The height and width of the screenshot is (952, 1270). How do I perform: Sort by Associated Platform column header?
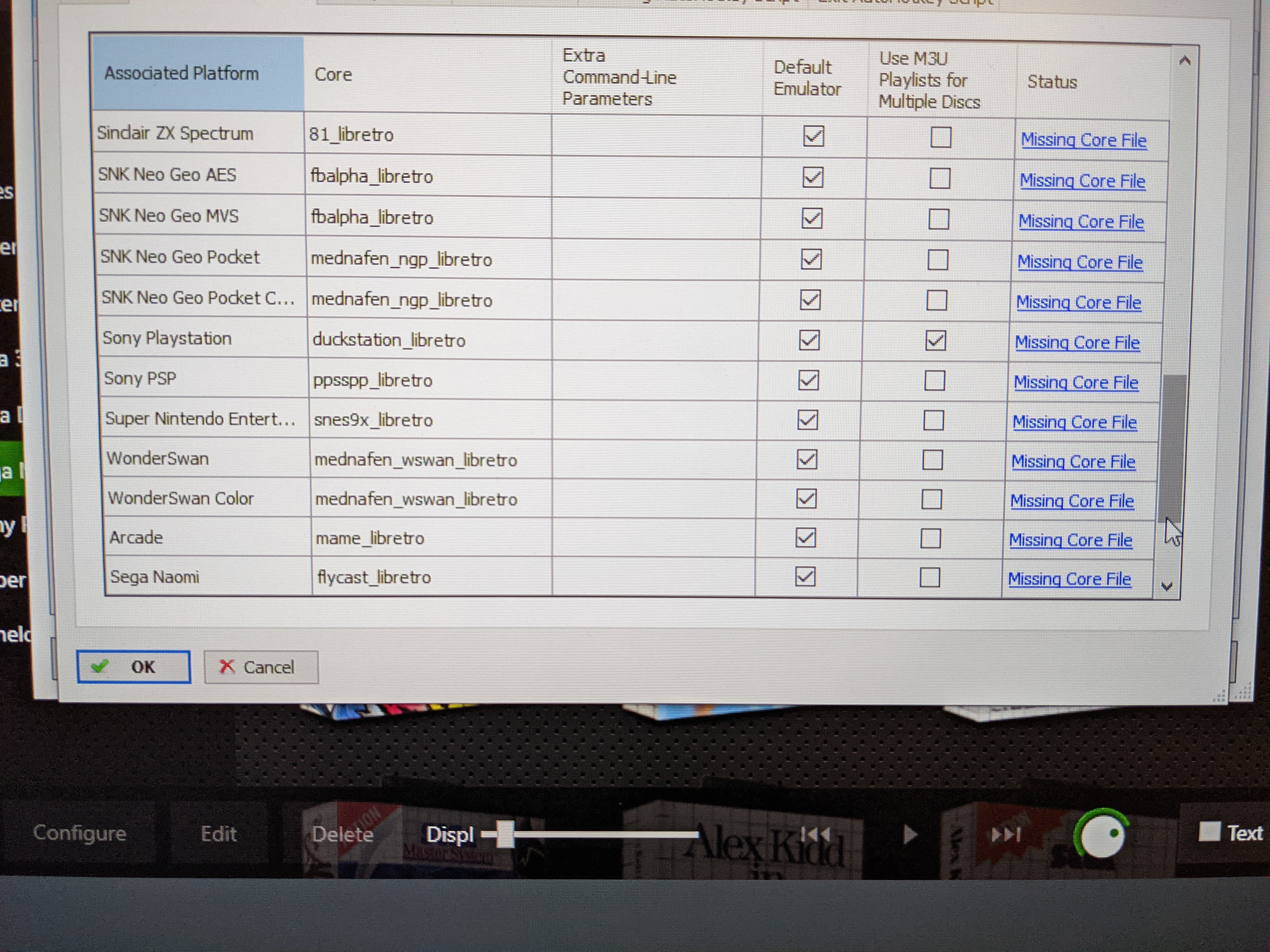tap(198, 73)
